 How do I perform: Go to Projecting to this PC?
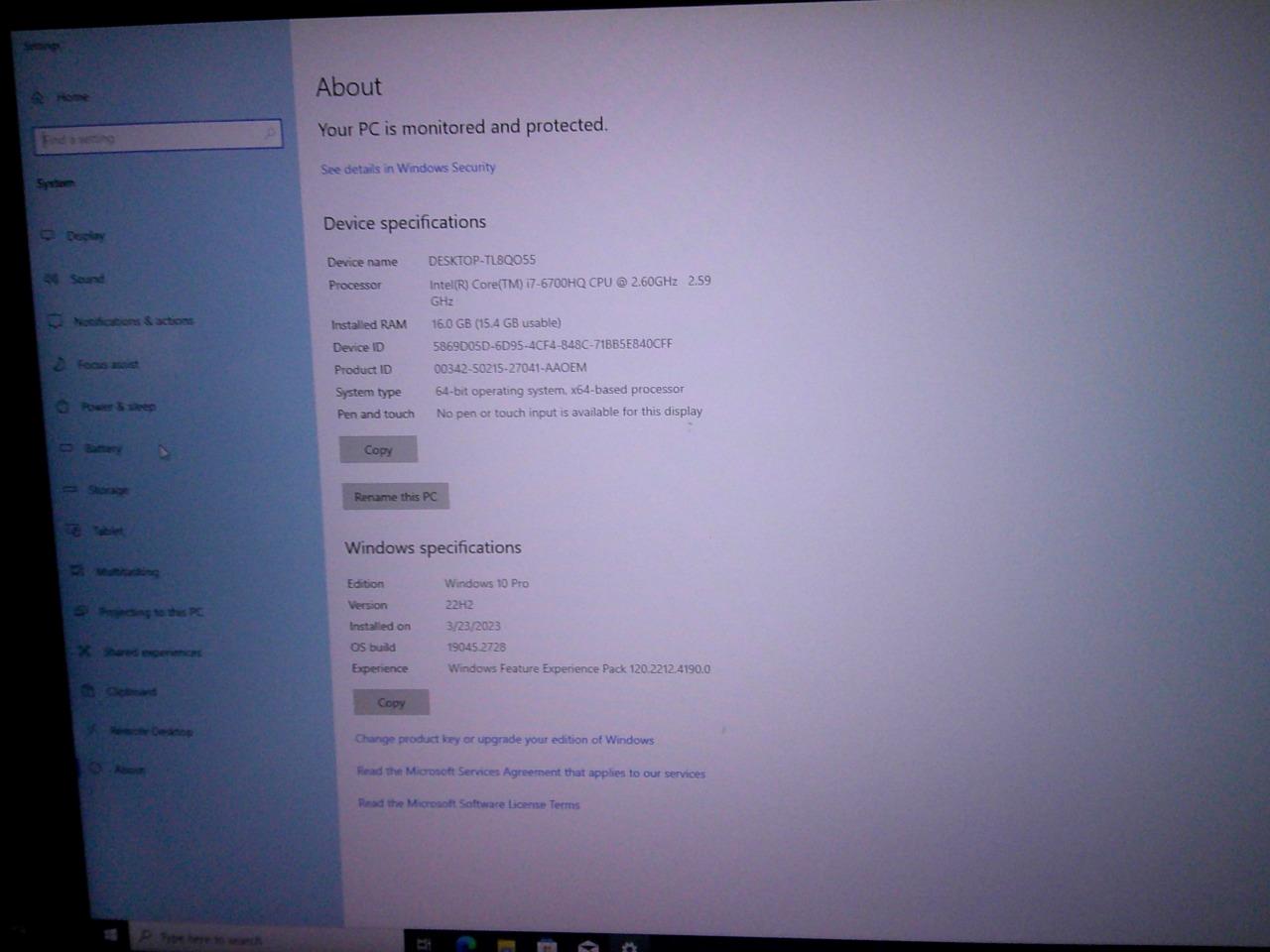click(140, 613)
